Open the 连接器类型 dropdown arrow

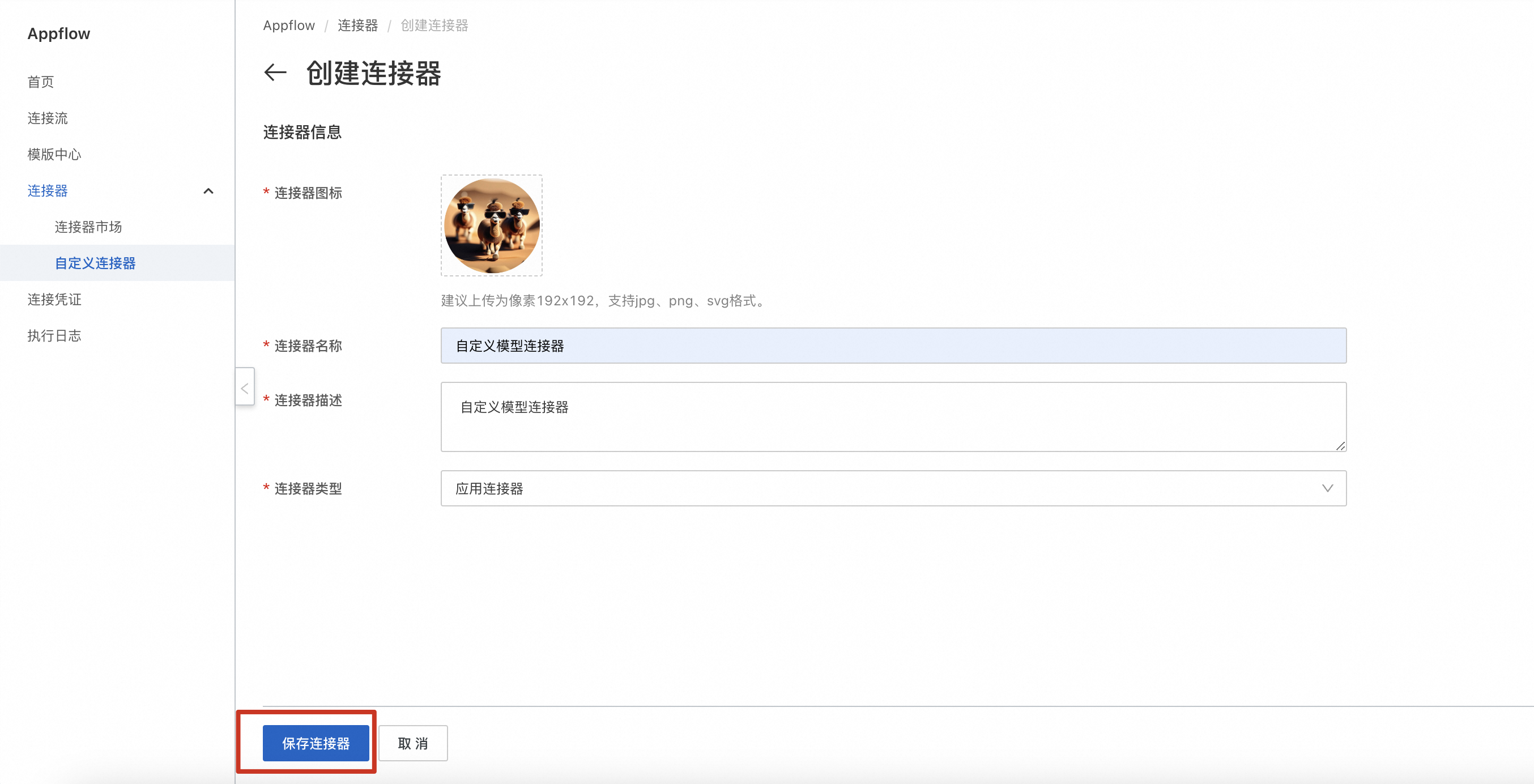pyautogui.click(x=1327, y=488)
